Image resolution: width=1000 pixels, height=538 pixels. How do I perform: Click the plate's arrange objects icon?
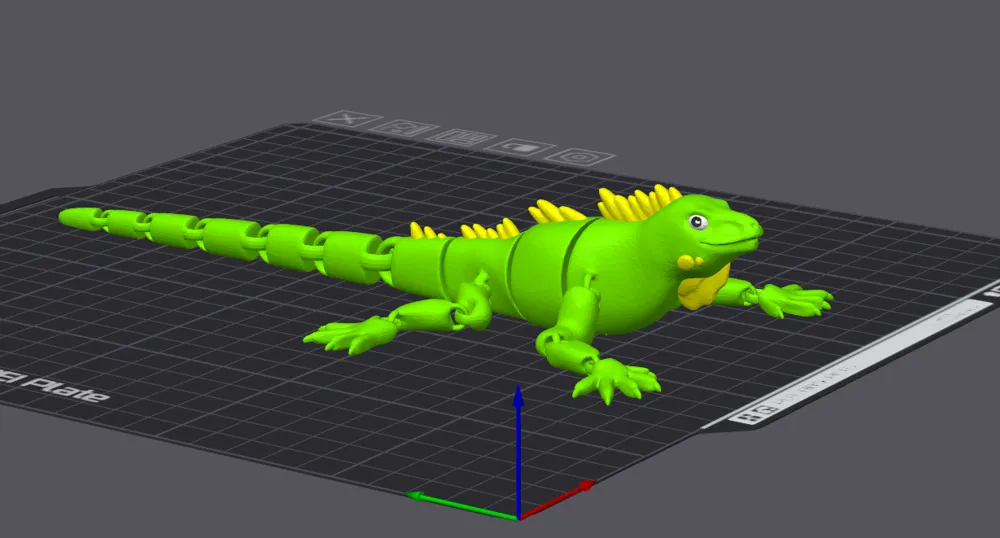[x=462, y=138]
